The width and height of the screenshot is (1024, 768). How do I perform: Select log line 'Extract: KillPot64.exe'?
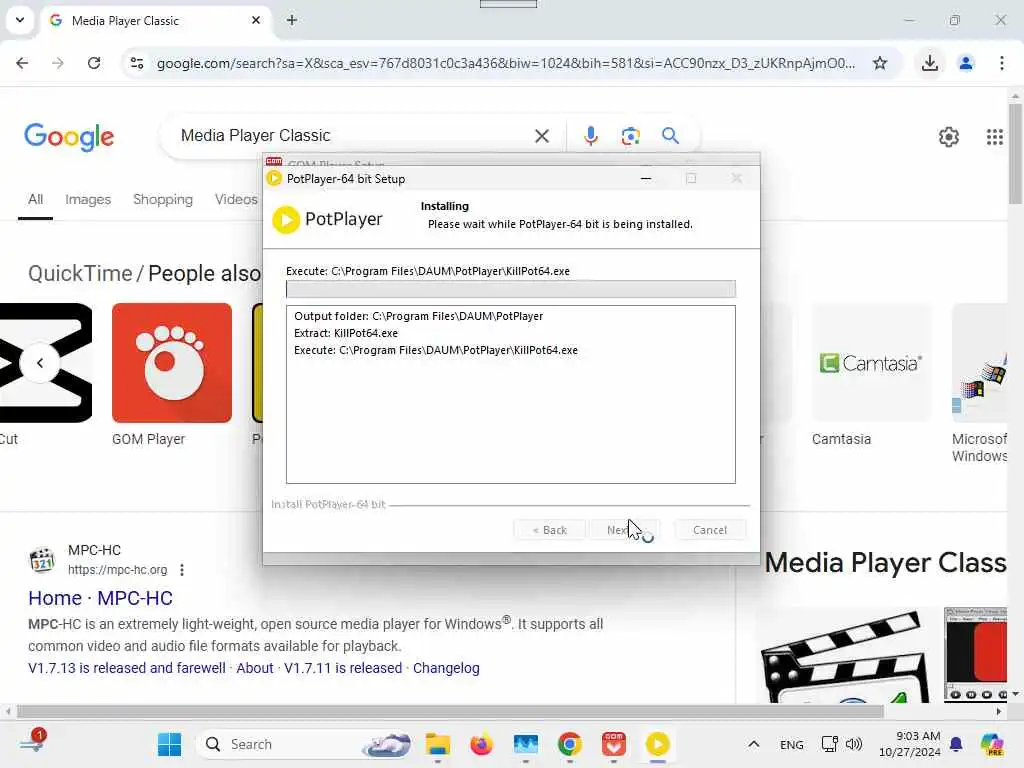point(346,333)
